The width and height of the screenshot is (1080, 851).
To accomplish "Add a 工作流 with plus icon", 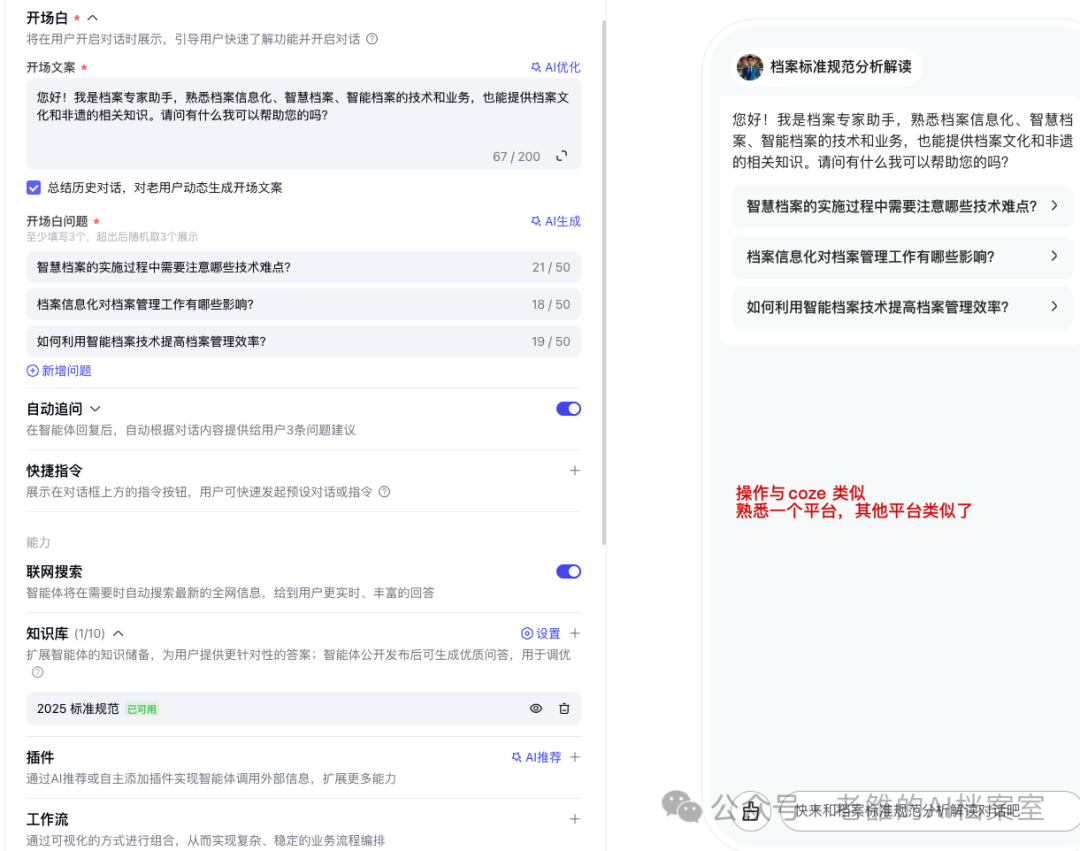I will coord(574,819).
